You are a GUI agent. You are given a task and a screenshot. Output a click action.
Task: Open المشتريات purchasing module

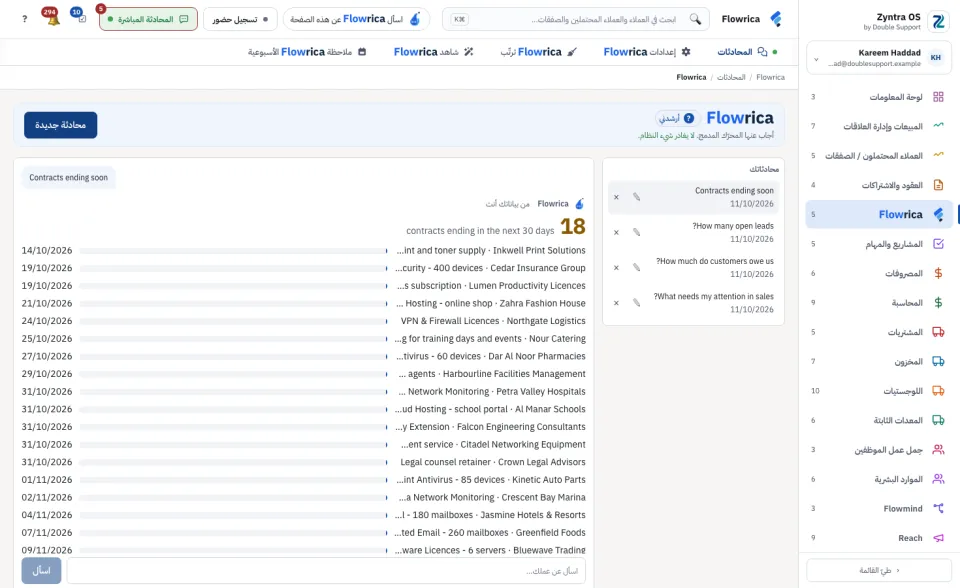(x=879, y=332)
